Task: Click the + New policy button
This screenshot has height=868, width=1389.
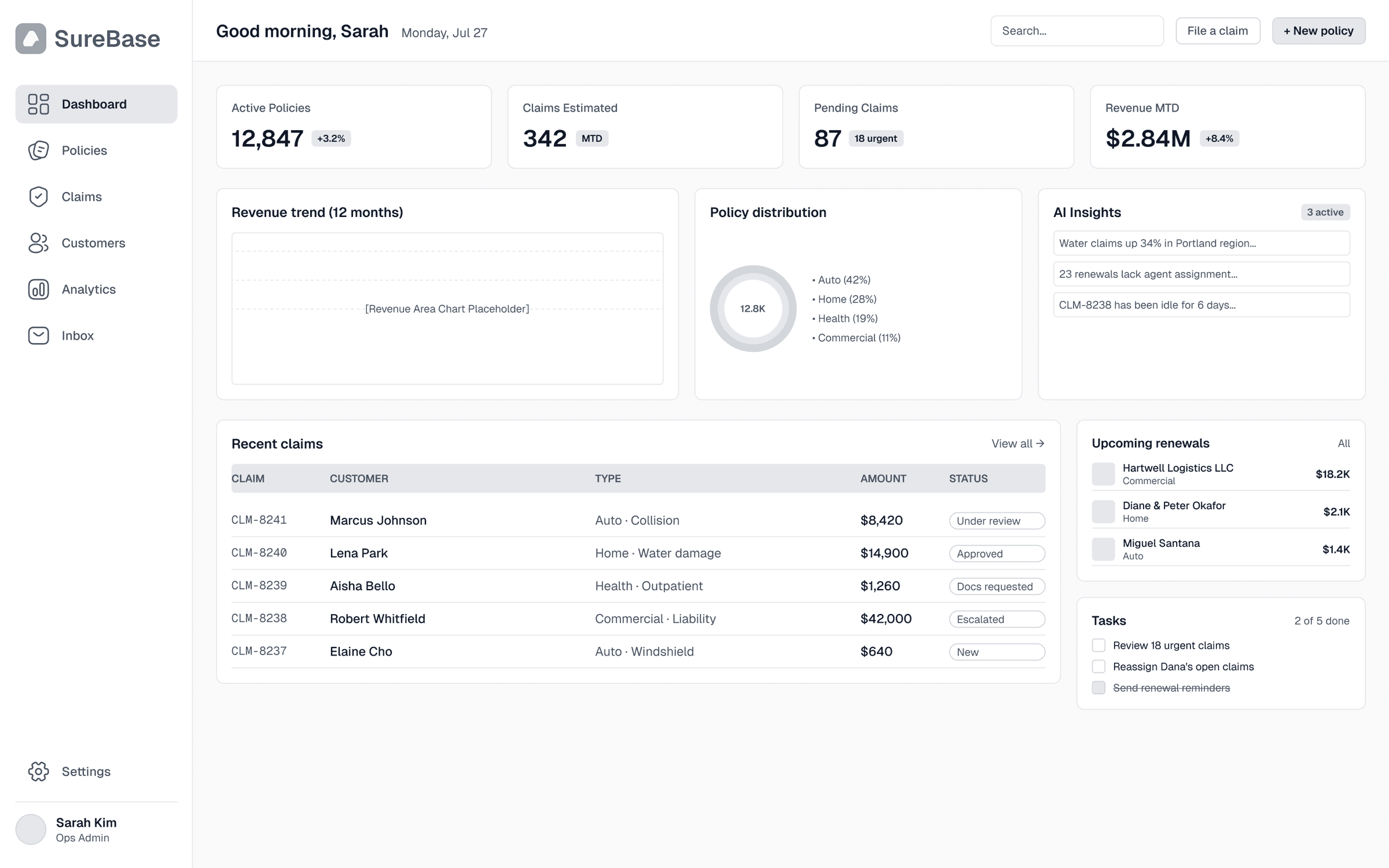Action: [1318, 31]
